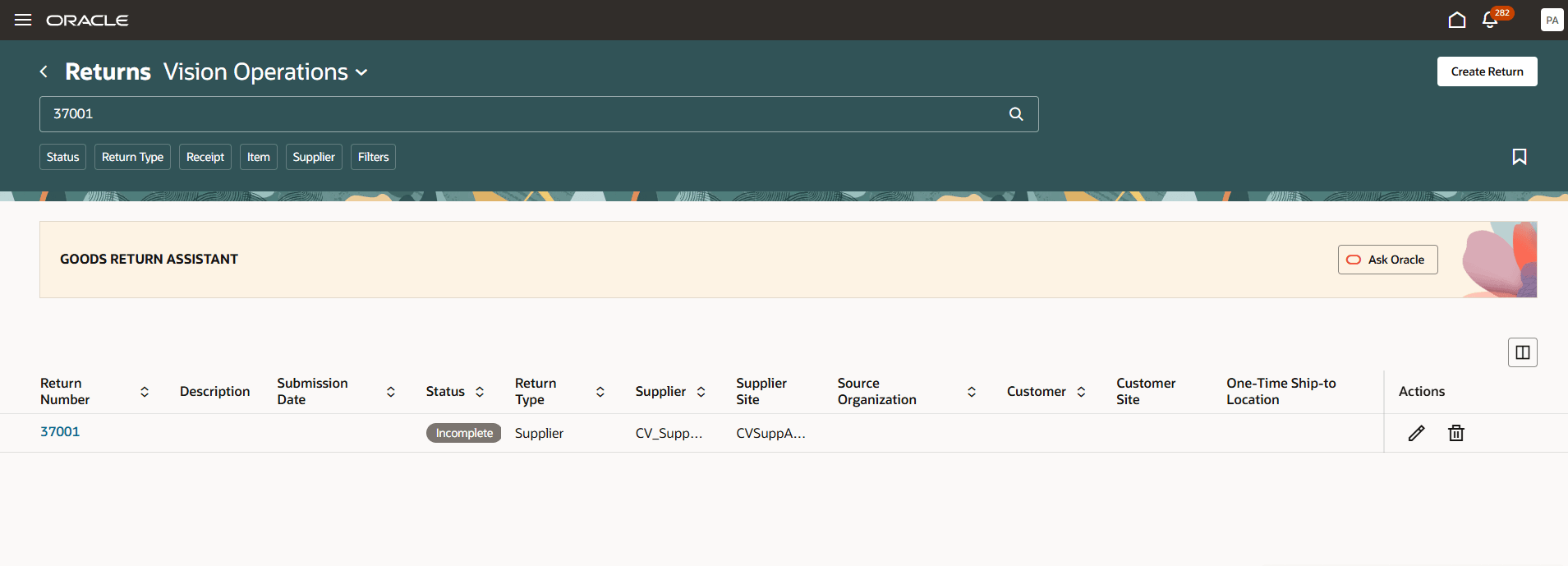Open the hamburger navigation menu
1568x566 pixels.
point(23,20)
